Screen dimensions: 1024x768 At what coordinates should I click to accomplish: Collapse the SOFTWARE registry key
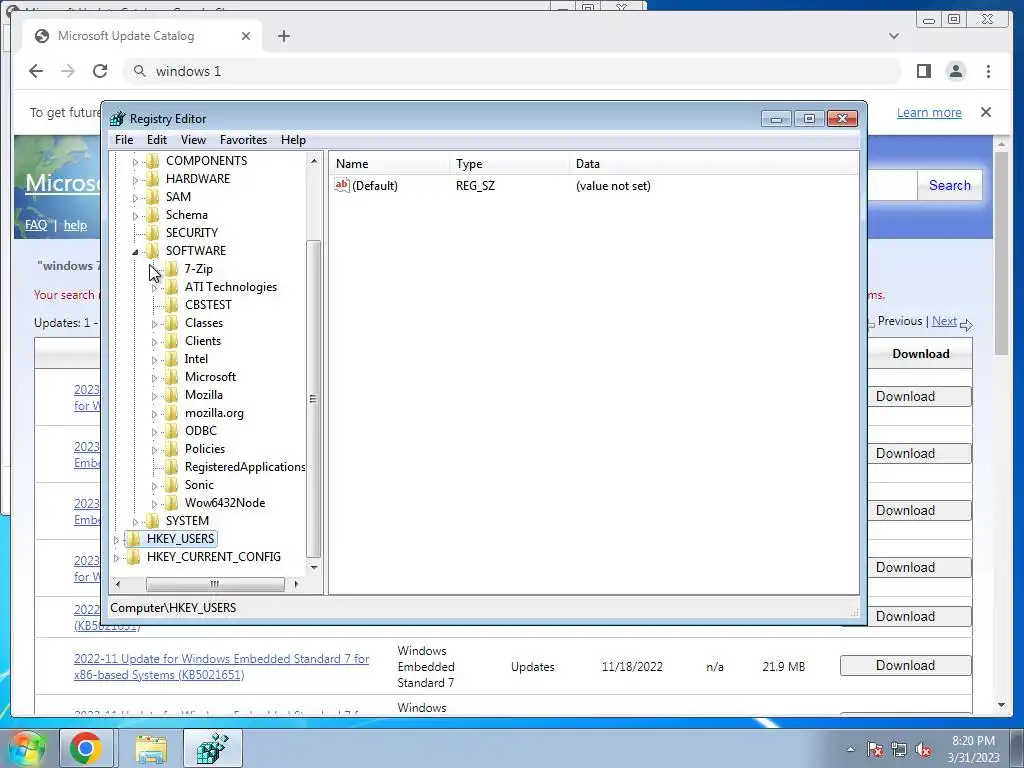point(135,251)
